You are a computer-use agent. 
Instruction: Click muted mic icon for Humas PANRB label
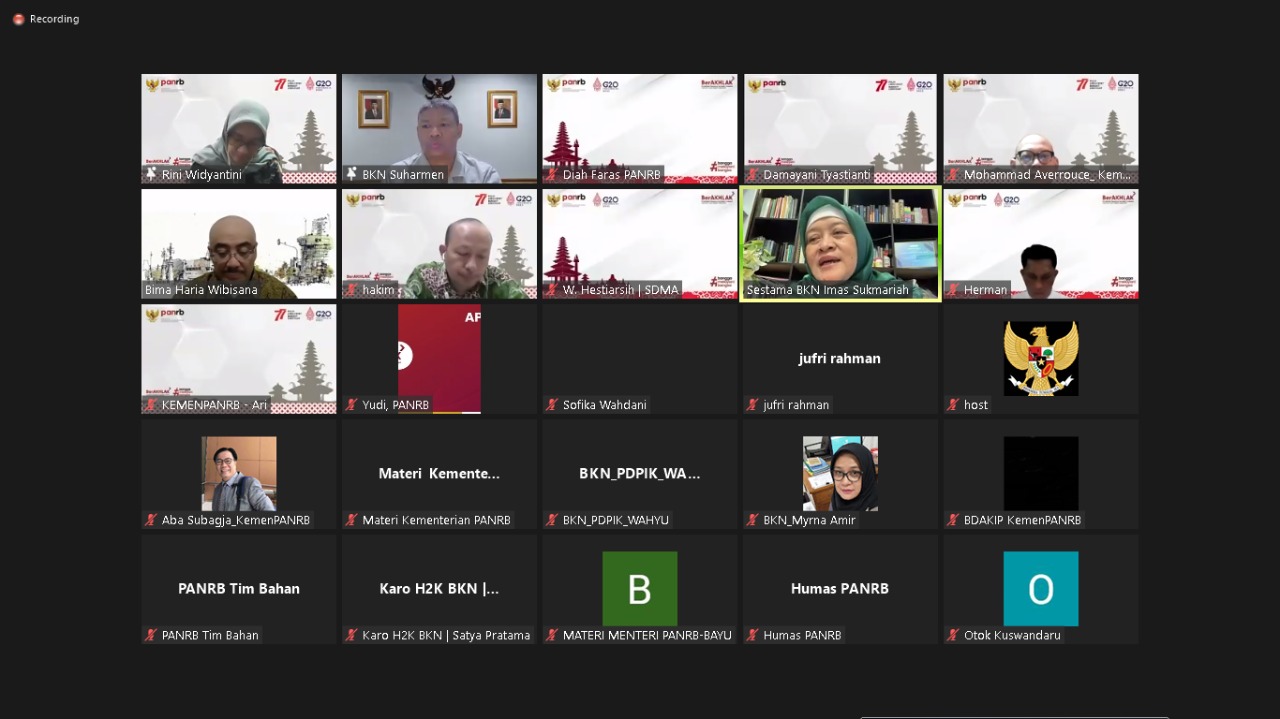pos(753,635)
